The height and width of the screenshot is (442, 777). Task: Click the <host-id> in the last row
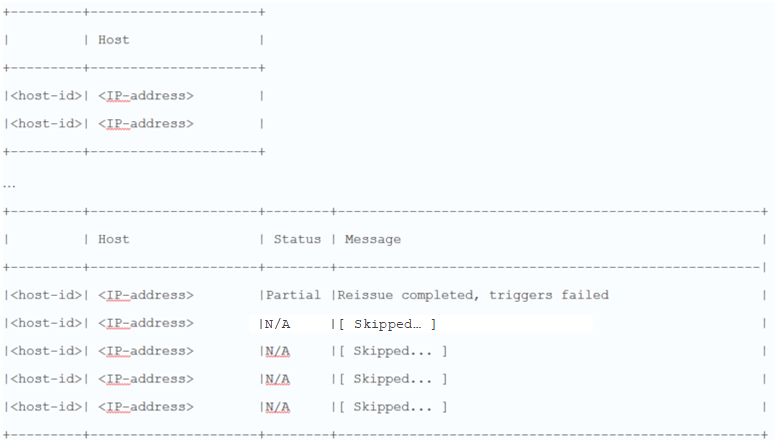45,407
